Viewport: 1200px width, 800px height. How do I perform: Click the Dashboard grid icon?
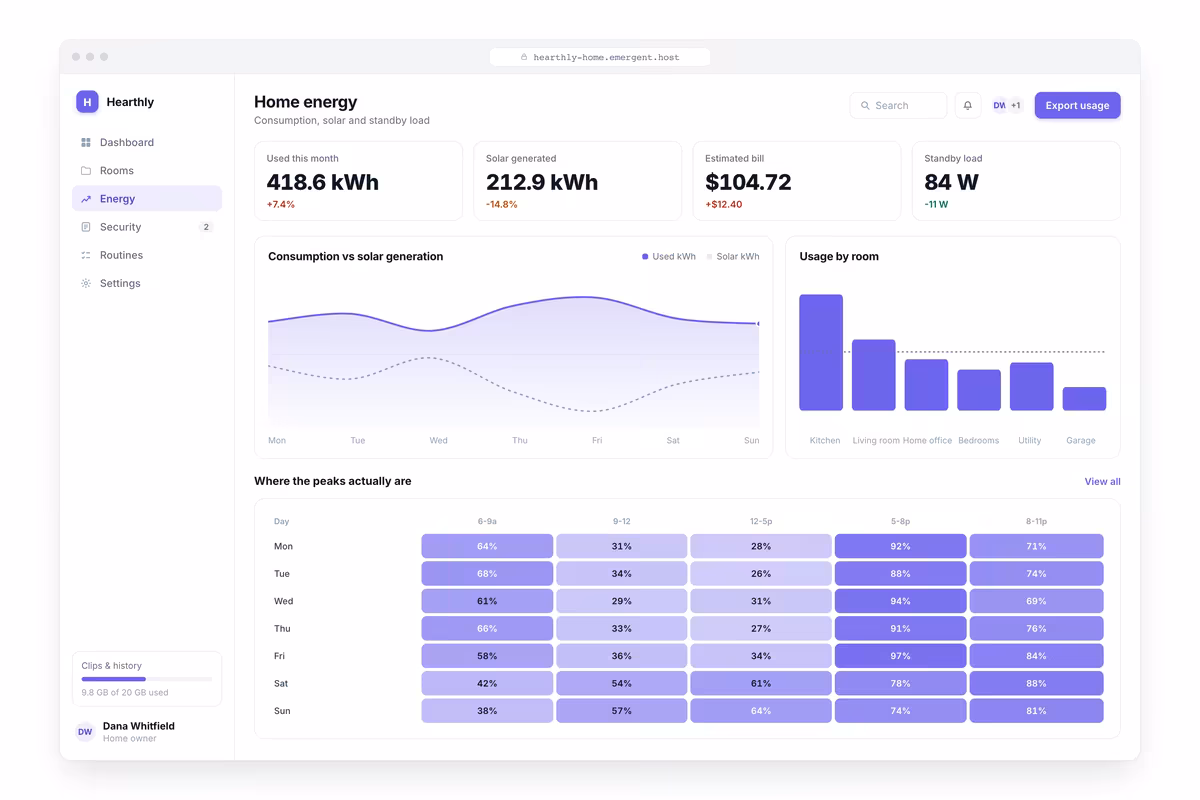86,142
